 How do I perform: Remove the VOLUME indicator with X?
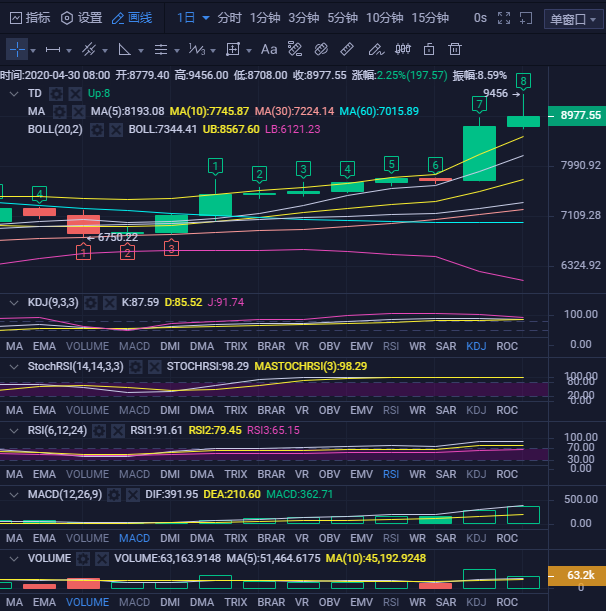(x=102, y=559)
